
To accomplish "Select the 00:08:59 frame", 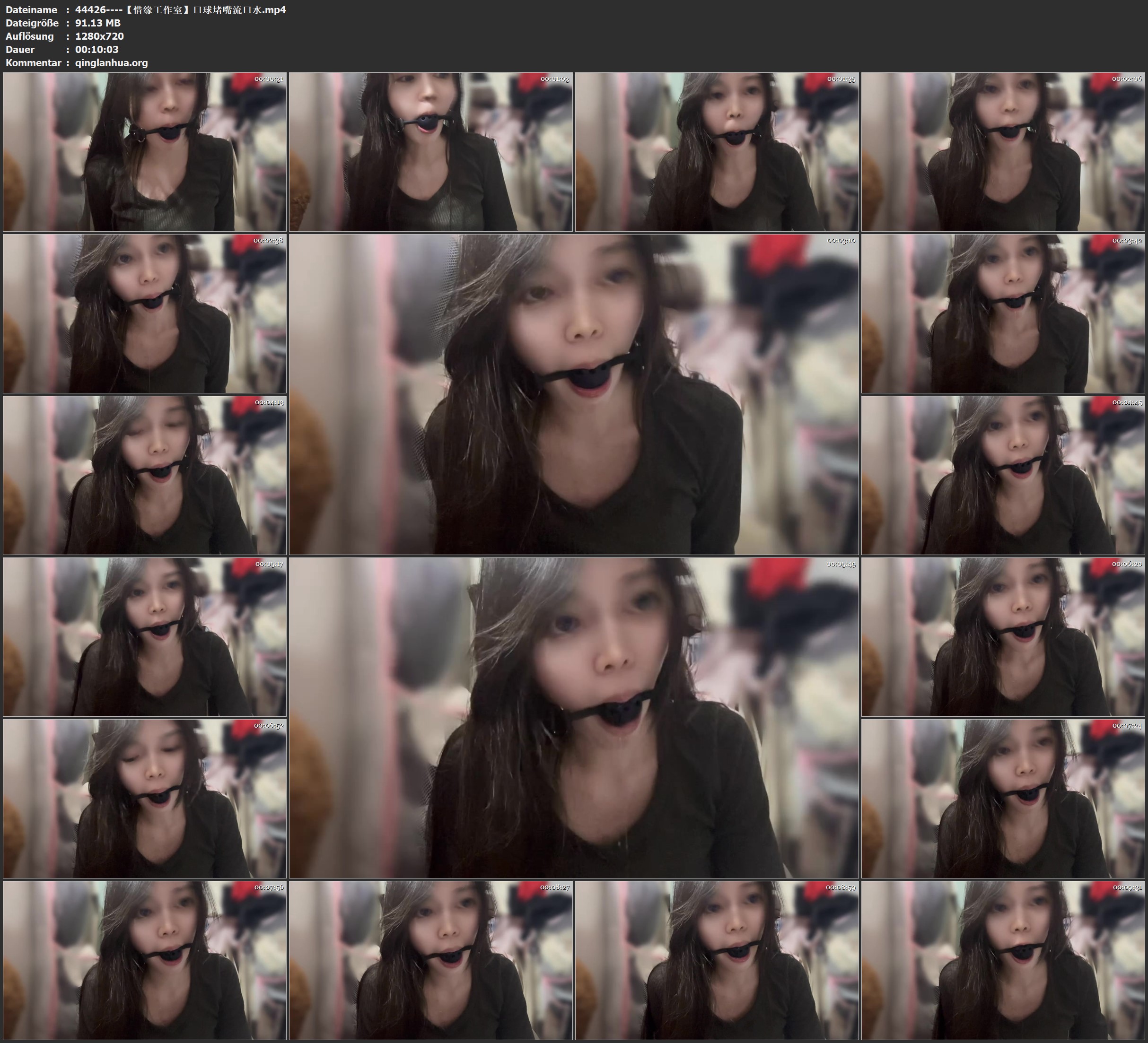I will [x=717, y=960].
